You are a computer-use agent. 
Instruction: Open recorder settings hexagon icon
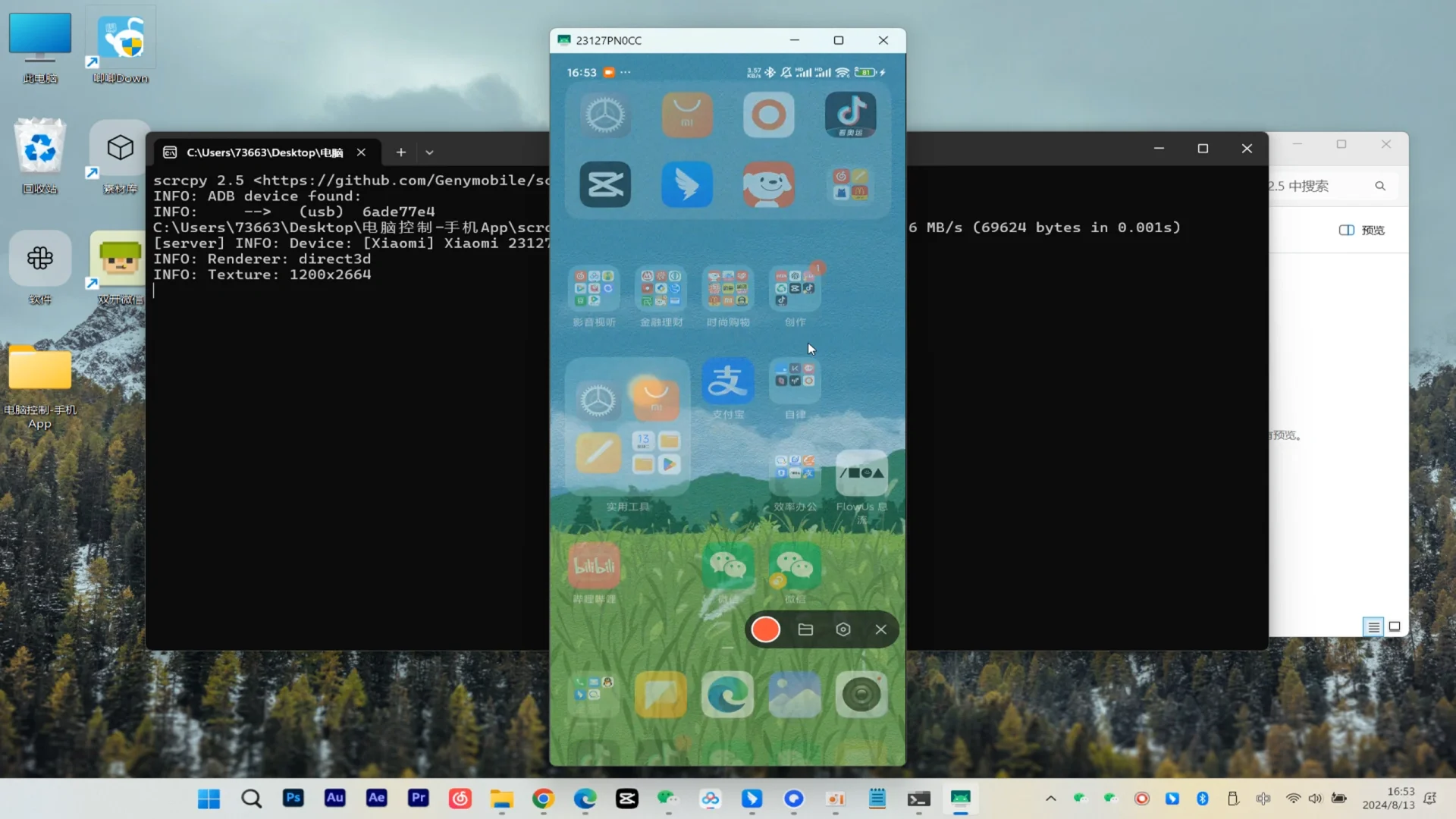pos(843,629)
